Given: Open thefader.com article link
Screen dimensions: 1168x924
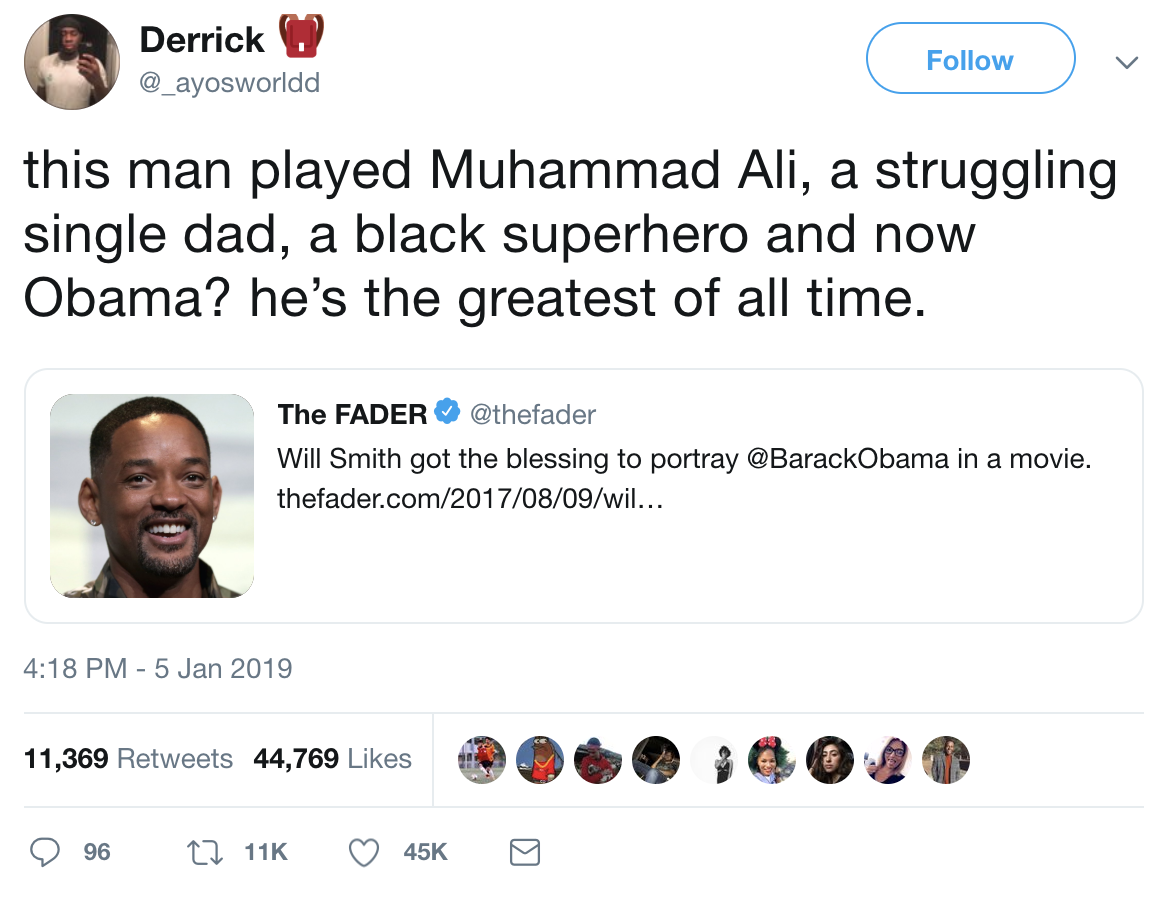Looking at the screenshot, I should pos(470,499).
